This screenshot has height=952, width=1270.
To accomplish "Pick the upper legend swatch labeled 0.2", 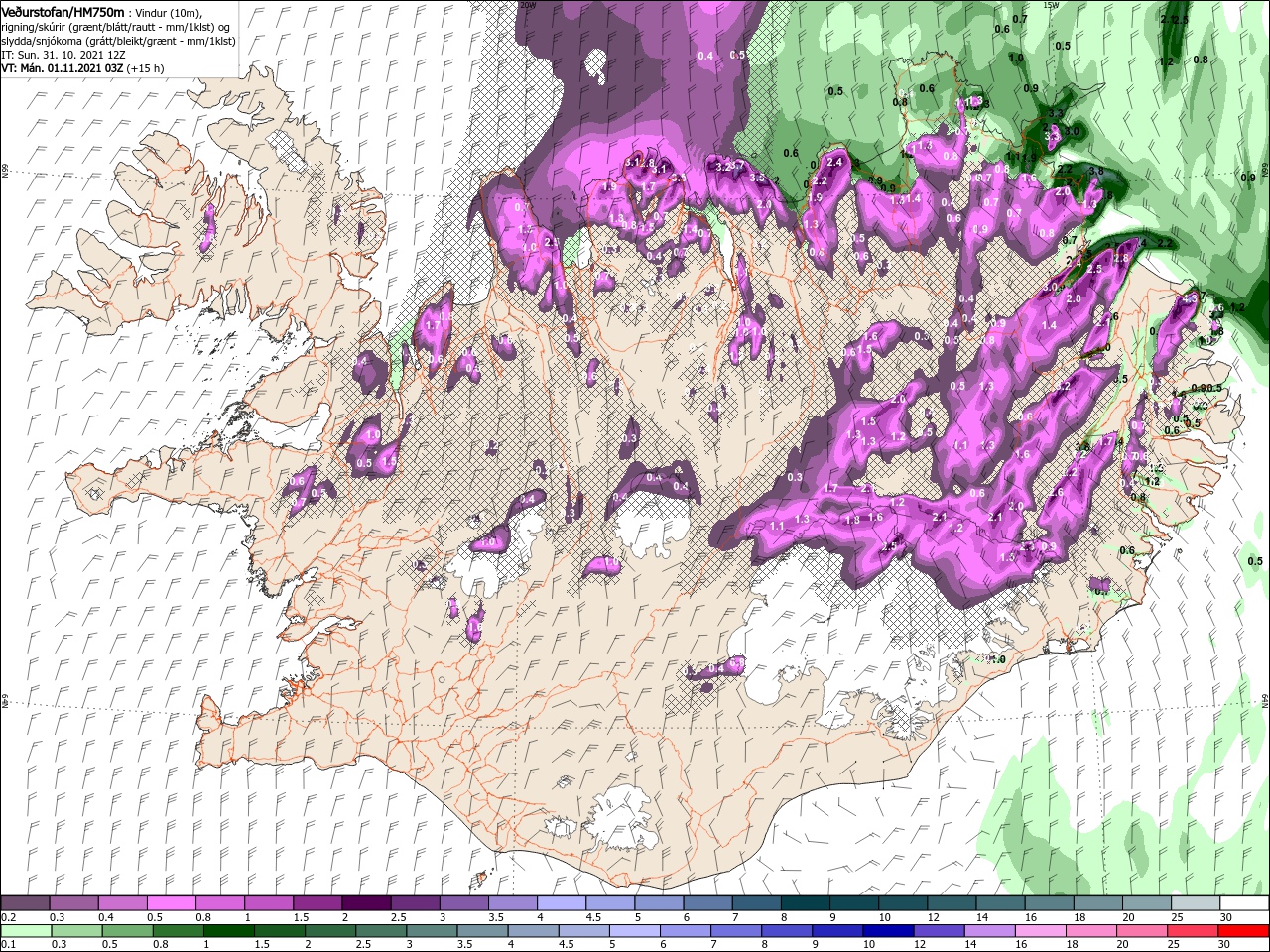I will (26, 903).
